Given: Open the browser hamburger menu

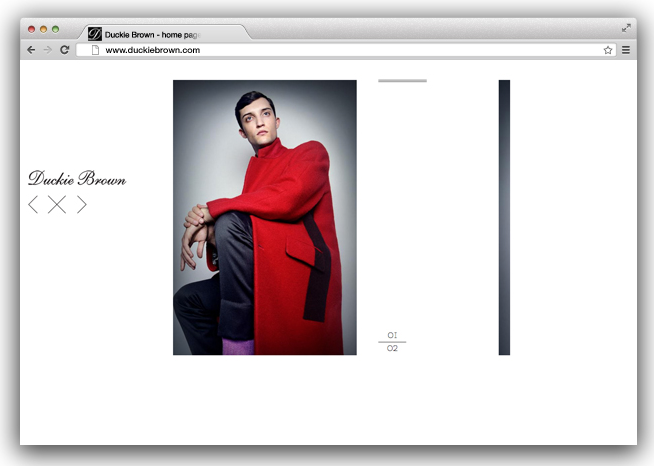Looking at the screenshot, I should (626, 50).
